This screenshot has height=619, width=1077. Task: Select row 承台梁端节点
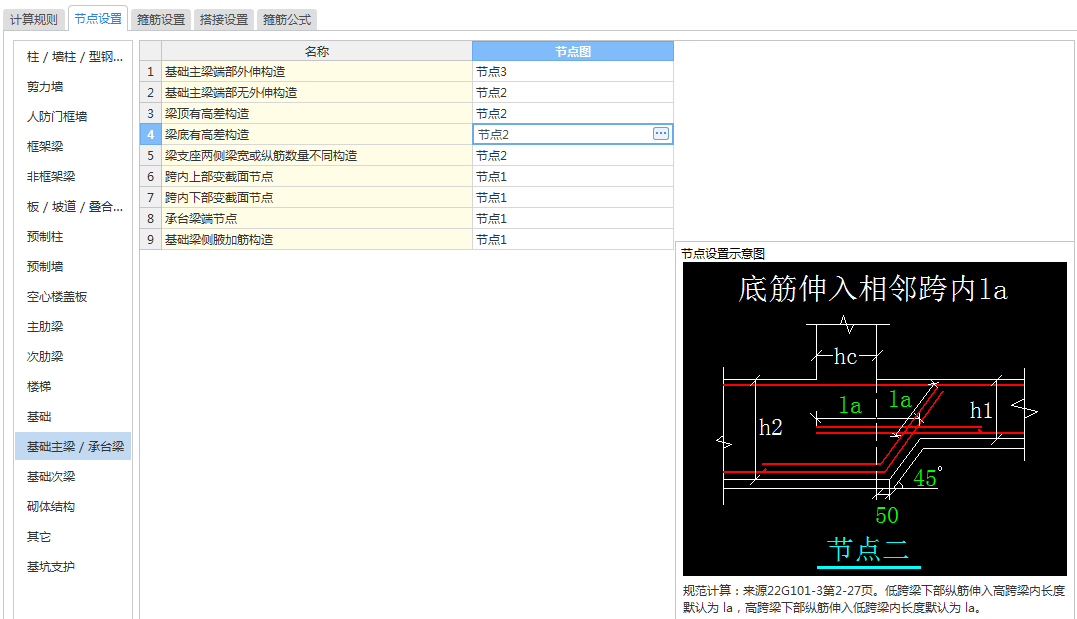pyautogui.click(x=317, y=218)
